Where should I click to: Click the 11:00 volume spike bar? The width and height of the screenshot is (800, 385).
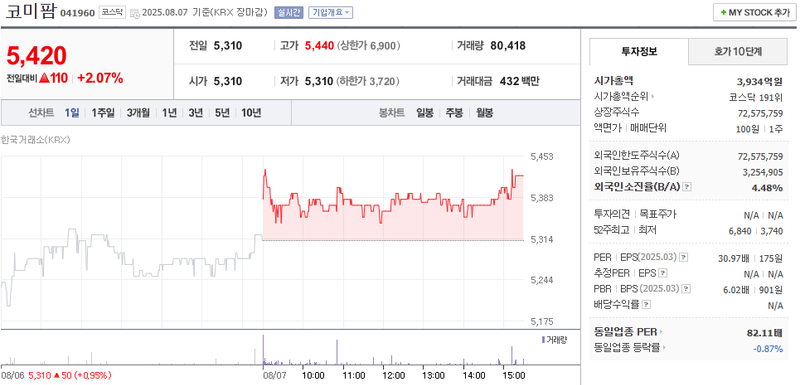[x=337, y=352]
